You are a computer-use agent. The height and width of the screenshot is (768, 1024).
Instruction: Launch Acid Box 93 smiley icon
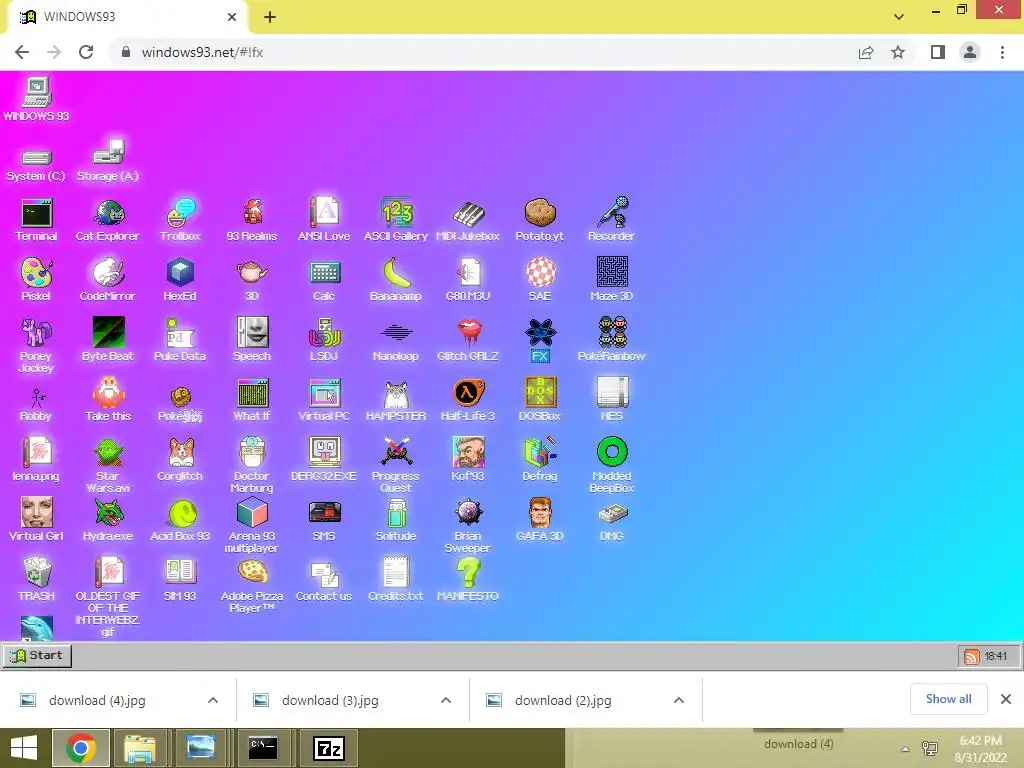180,520
